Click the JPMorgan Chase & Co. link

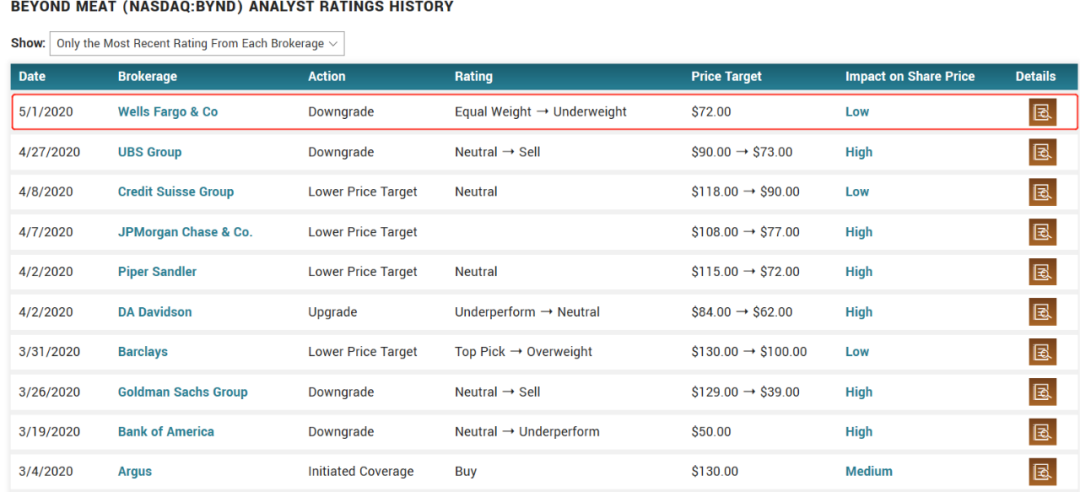point(185,232)
